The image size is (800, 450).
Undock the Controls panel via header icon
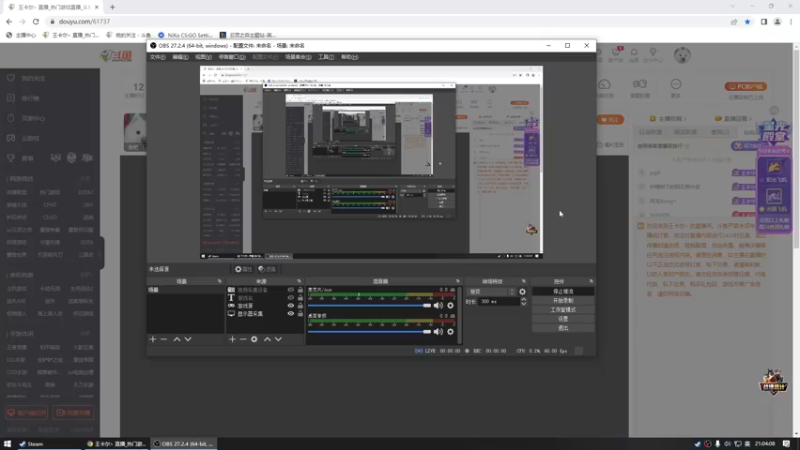point(591,281)
